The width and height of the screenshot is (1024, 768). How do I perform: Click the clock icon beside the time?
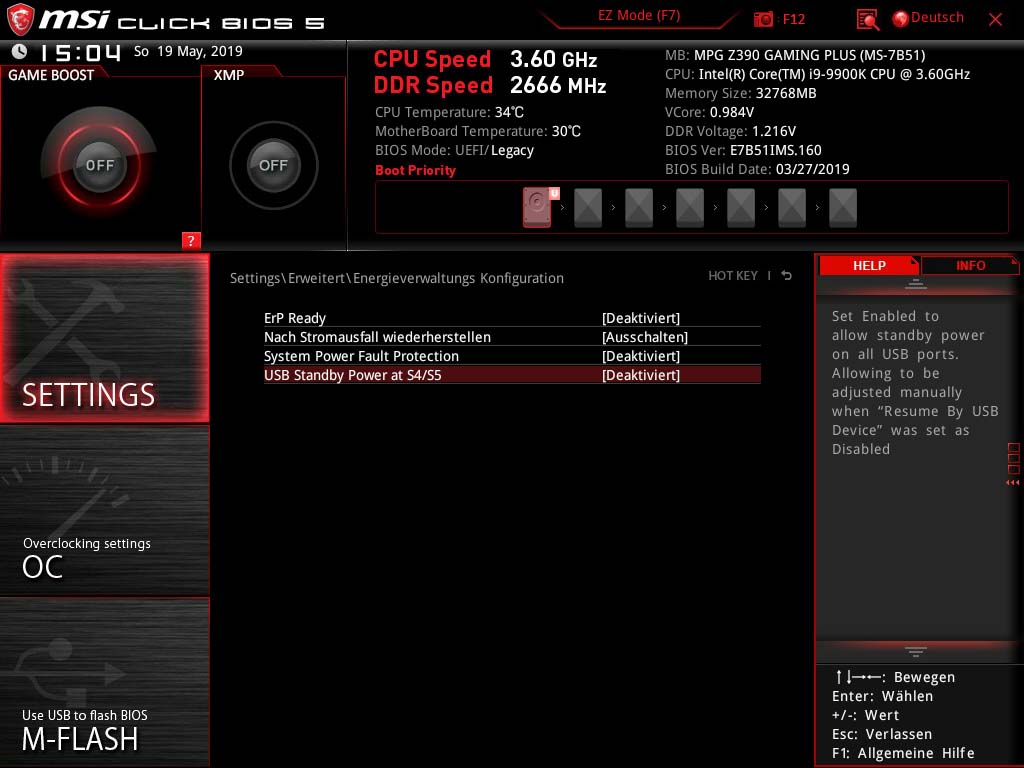(x=20, y=51)
